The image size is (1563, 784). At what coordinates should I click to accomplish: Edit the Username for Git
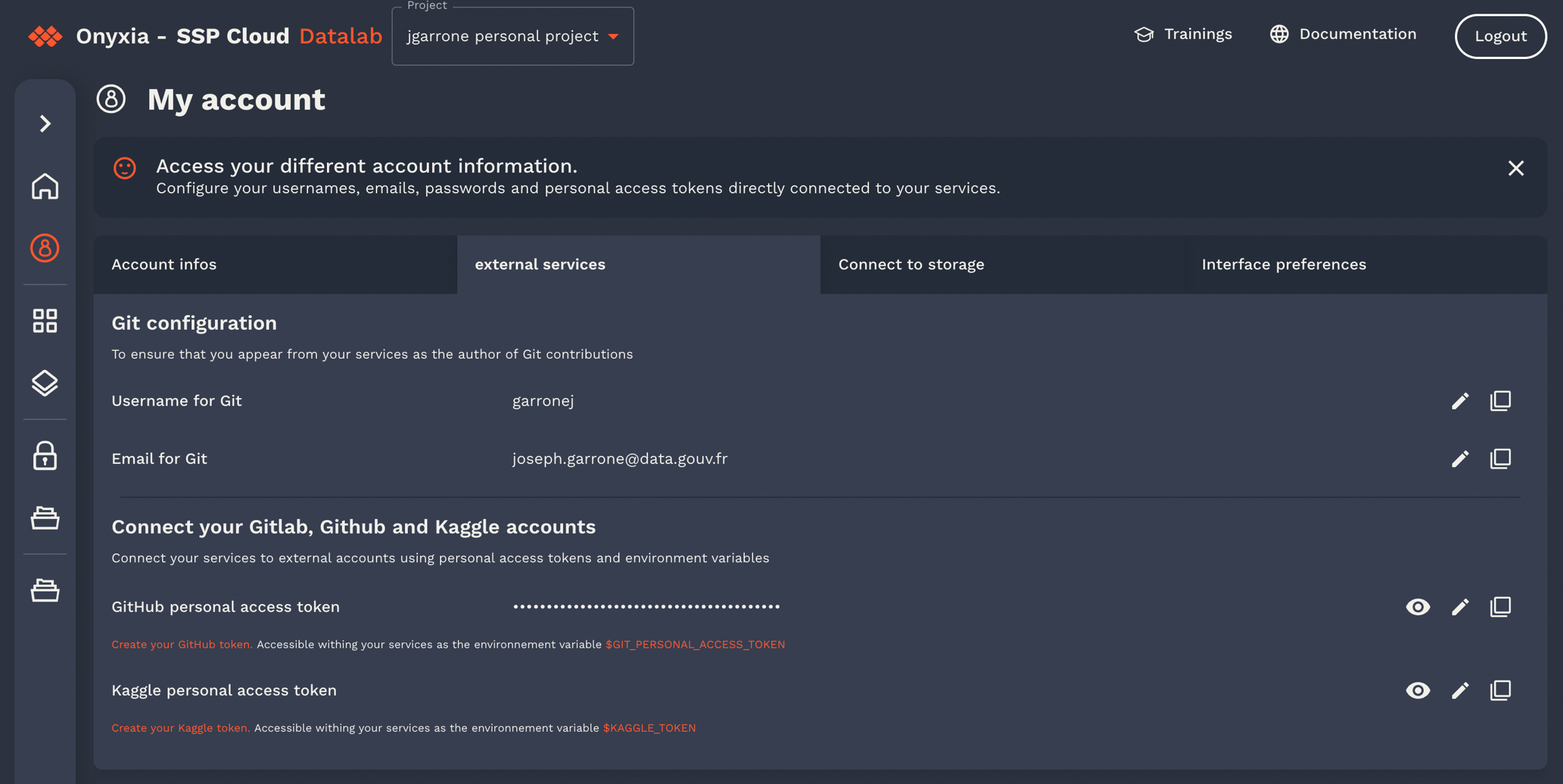(1460, 401)
